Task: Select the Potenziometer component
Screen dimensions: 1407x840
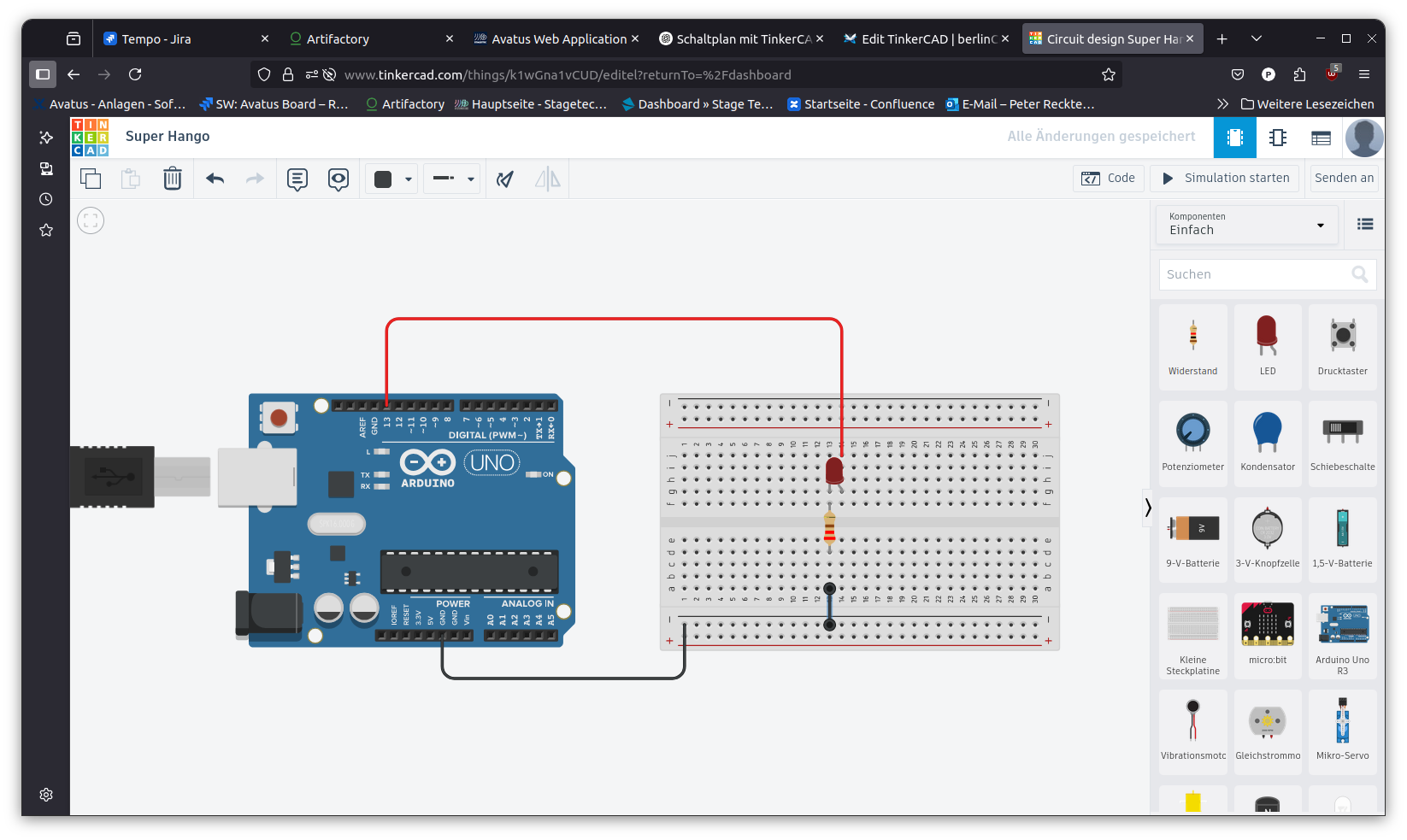Action: (1193, 443)
